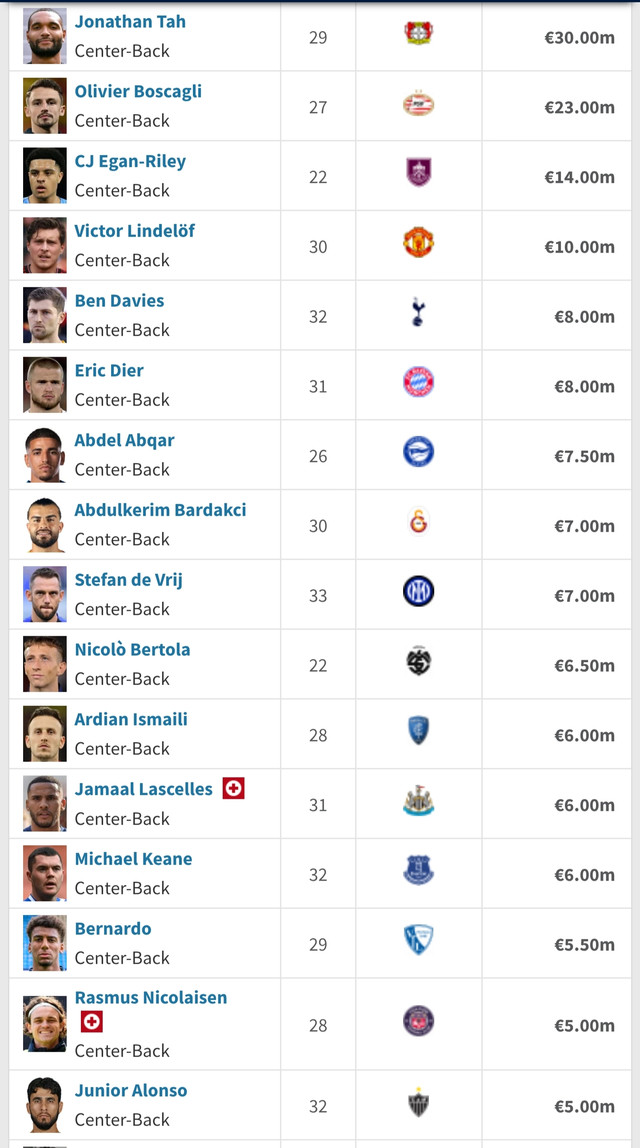Select Junior Alonso's player photo
The width and height of the screenshot is (640, 1148).
[45, 1105]
